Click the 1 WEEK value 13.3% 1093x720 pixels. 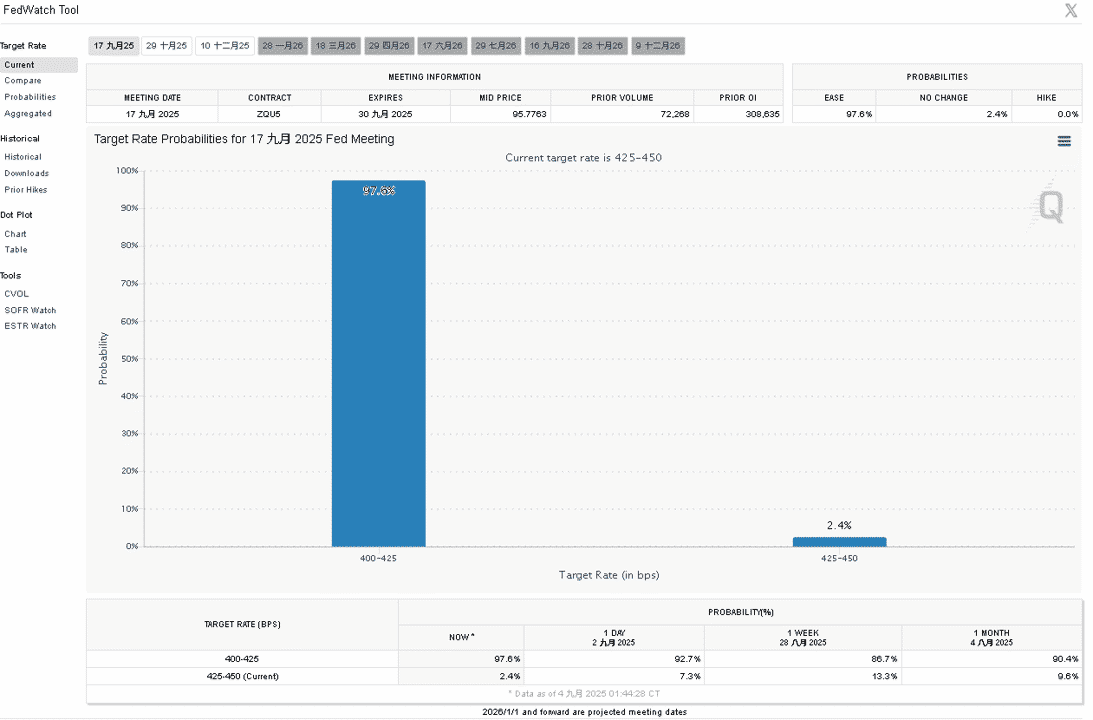pos(884,676)
